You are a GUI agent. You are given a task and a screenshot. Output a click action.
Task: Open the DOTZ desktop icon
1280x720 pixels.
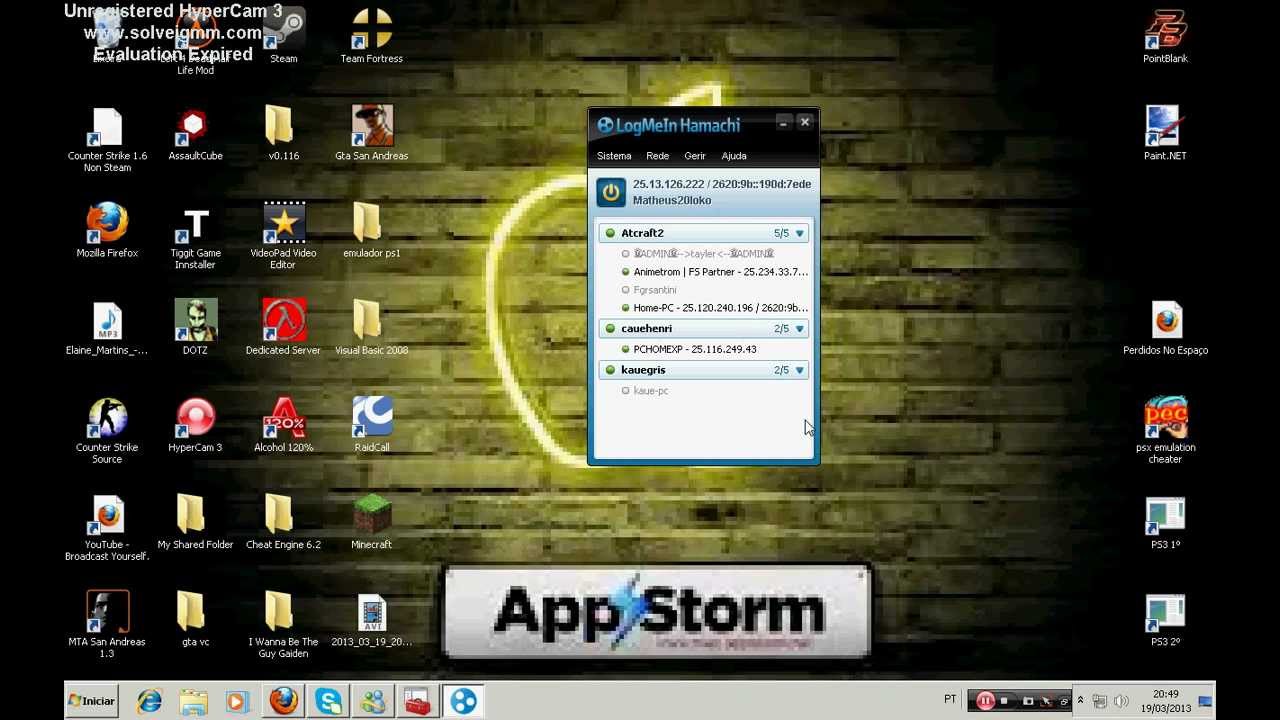[x=195, y=328]
